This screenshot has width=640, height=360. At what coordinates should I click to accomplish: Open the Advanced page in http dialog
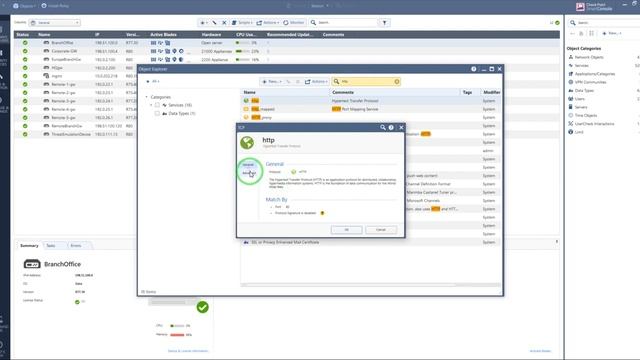pyautogui.click(x=249, y=173)
